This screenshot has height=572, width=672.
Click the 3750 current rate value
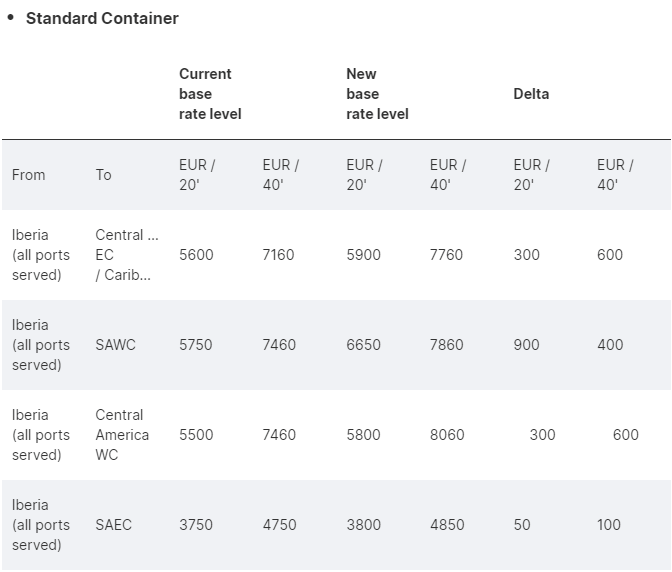tap(196, 525)
